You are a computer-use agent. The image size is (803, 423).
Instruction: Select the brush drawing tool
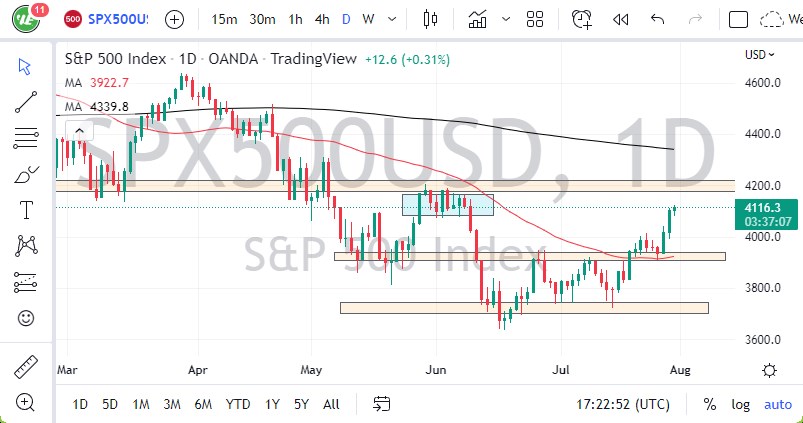tap(26, 173)
